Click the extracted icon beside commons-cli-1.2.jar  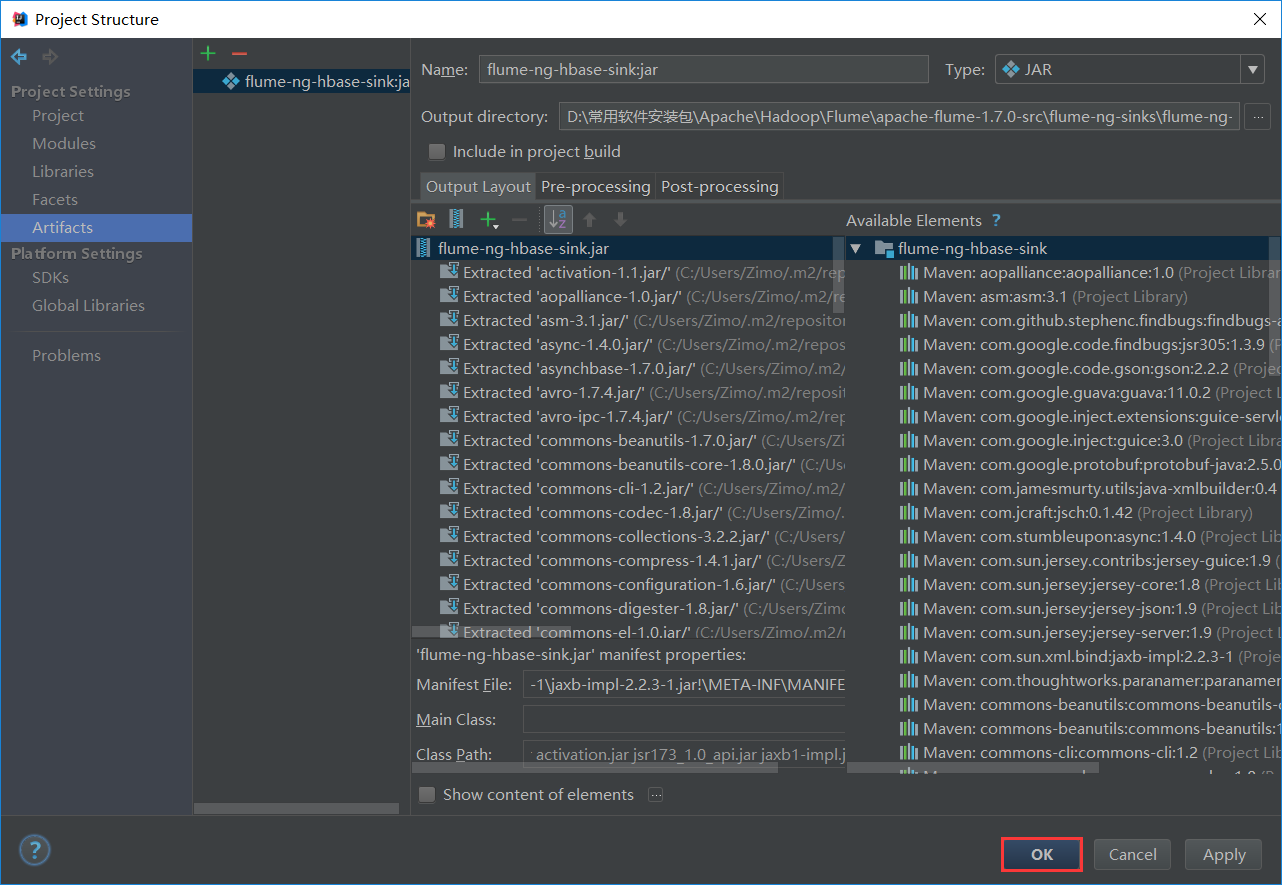pyautogui.click(x=449, y=488)
